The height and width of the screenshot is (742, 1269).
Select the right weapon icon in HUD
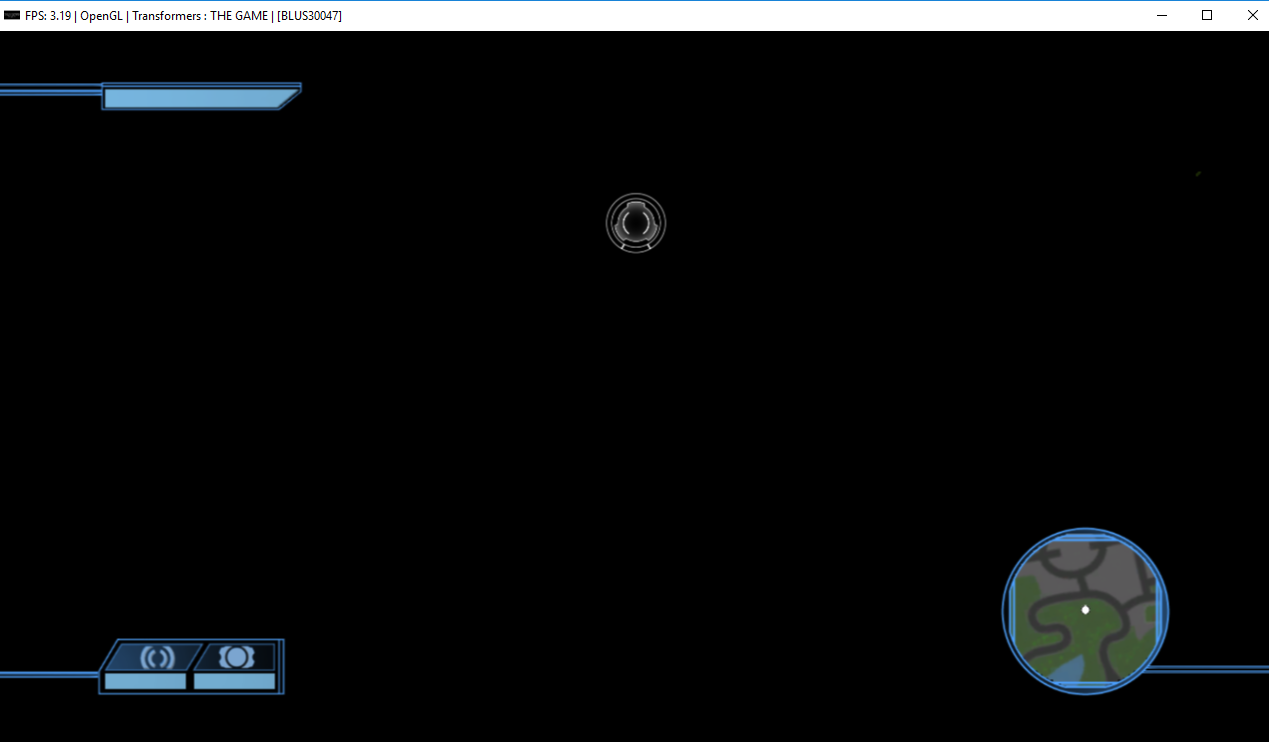237,657
